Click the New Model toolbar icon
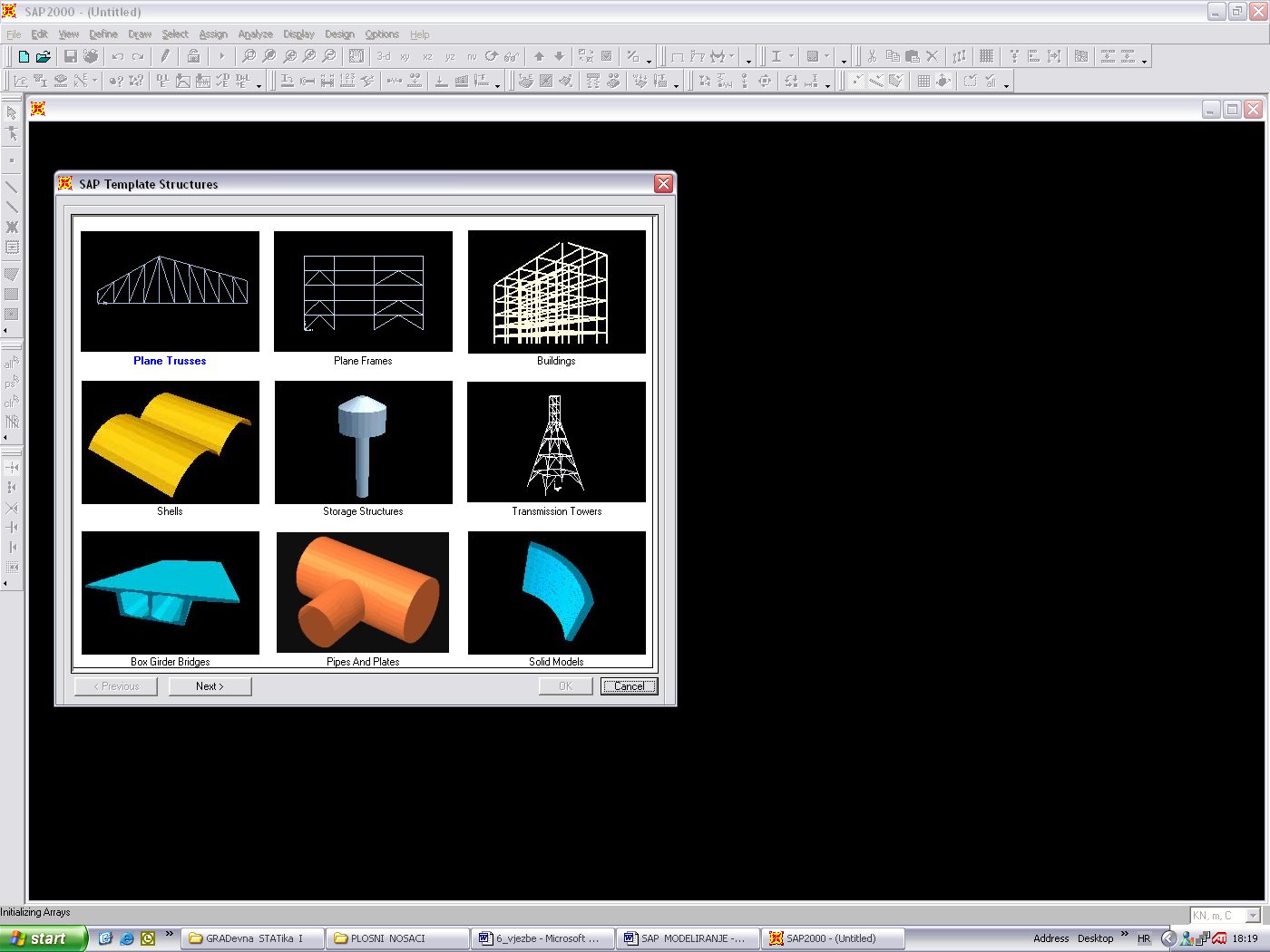This screenshot has height=952, width=1270. tap(24, 56)
